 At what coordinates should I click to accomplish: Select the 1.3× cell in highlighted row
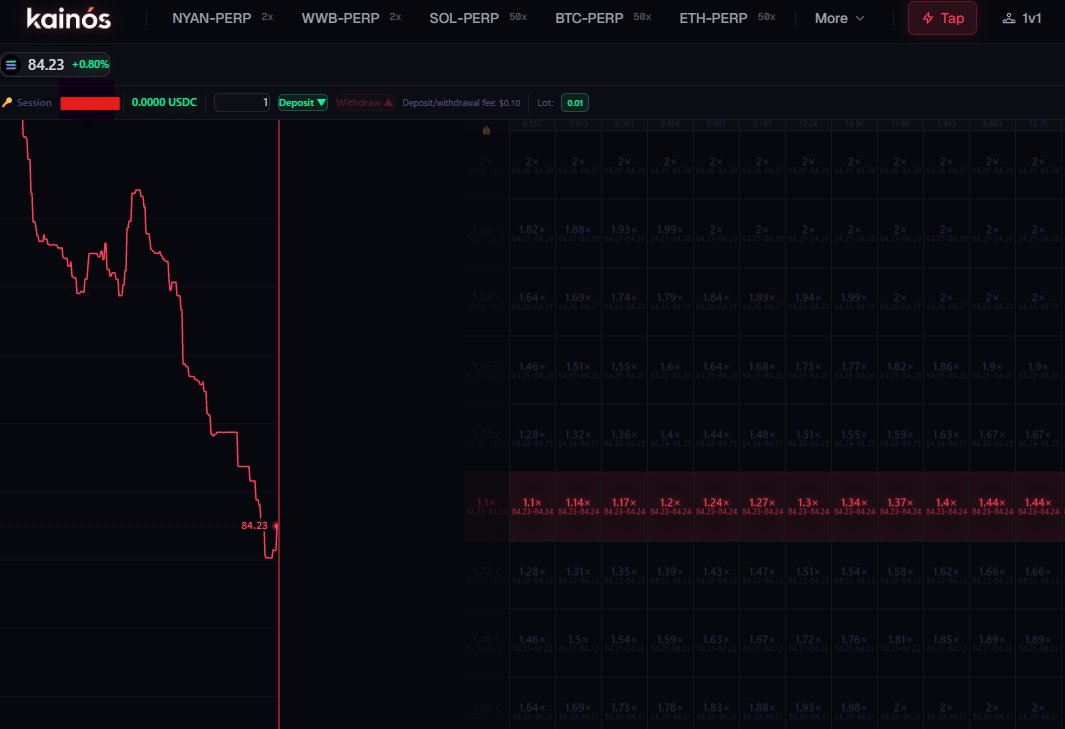(808, 506)
